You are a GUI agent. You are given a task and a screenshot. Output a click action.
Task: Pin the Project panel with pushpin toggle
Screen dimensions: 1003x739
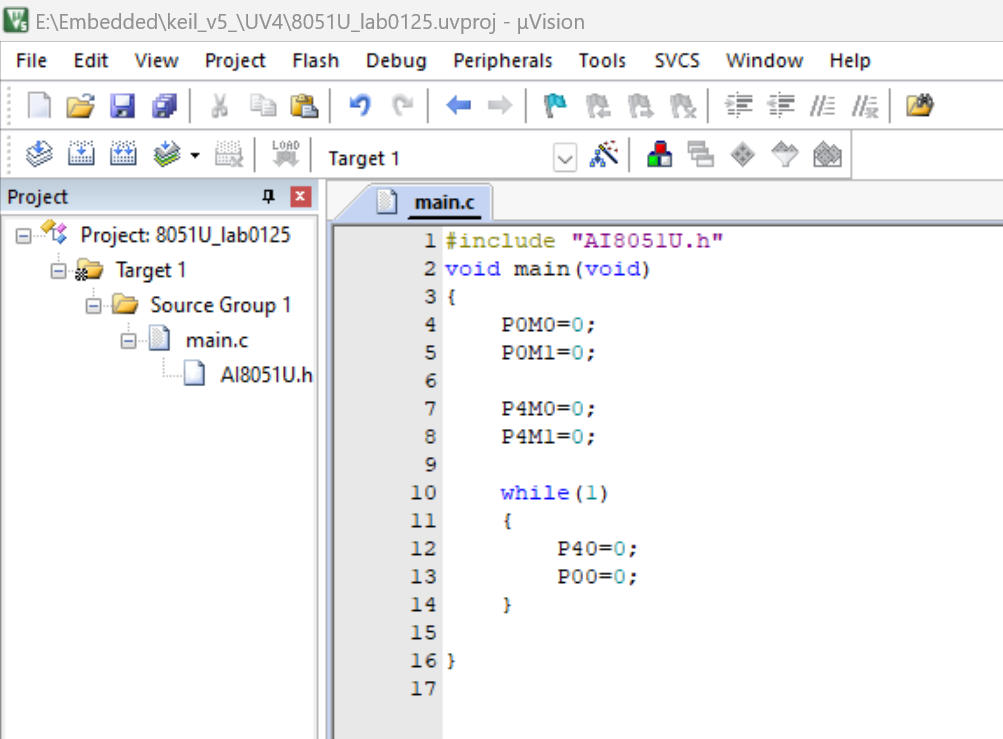[269, 196]
